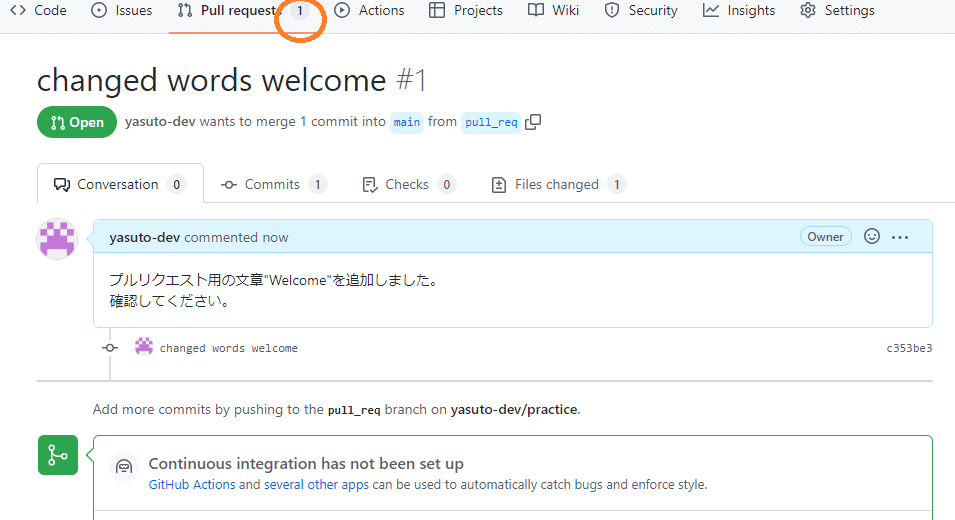The height and width of the screenshot is (520, 955).
Task: Click the Issues circle-dot icon
Action: pos(99,10)
